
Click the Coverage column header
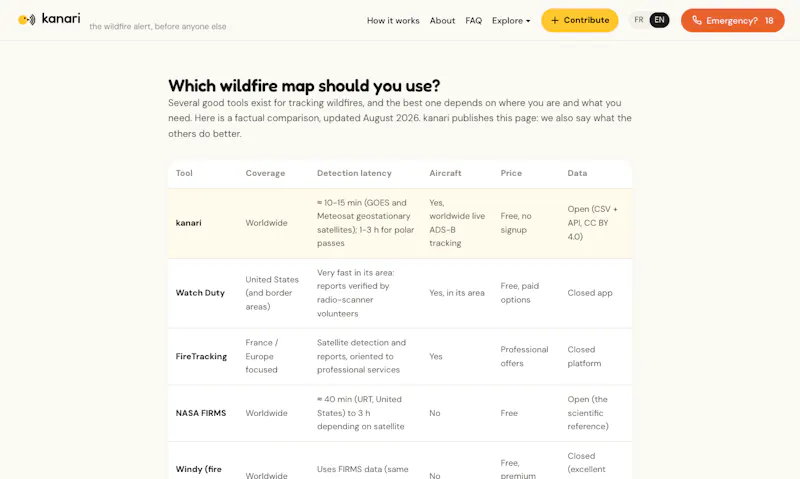[265, 173]
